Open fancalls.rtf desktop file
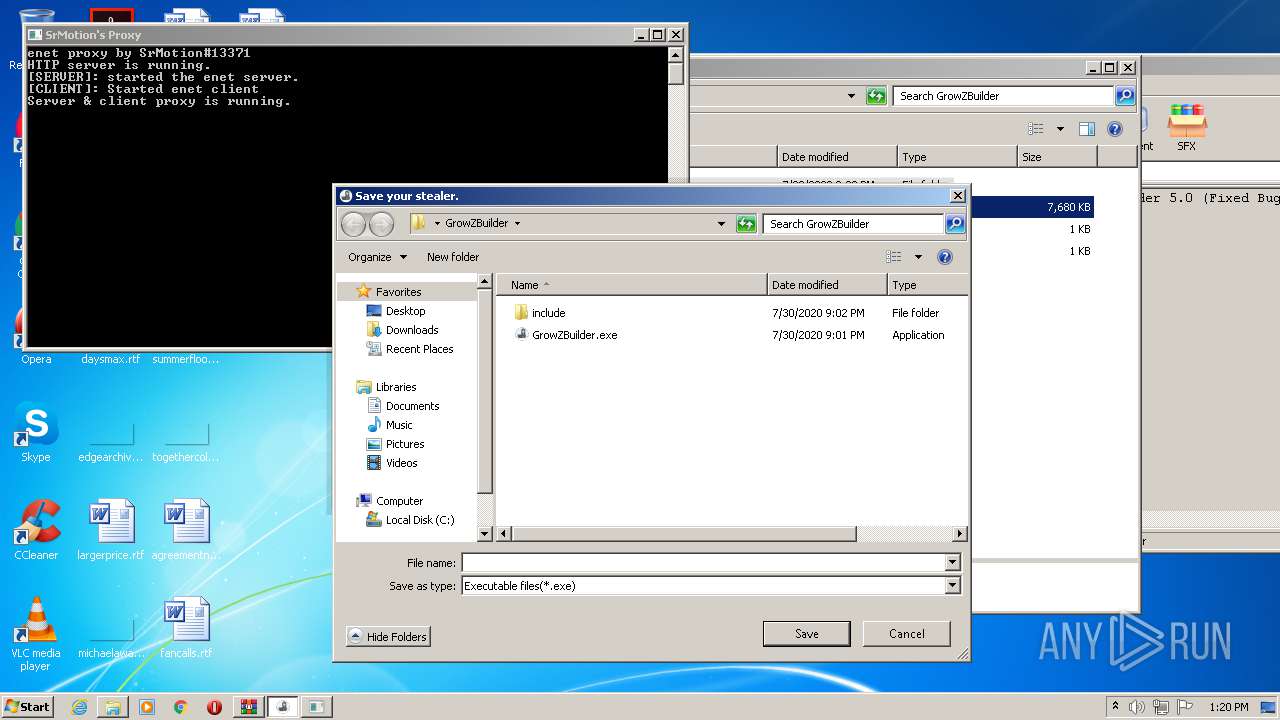1280x720 pixels. click(186, 629)
